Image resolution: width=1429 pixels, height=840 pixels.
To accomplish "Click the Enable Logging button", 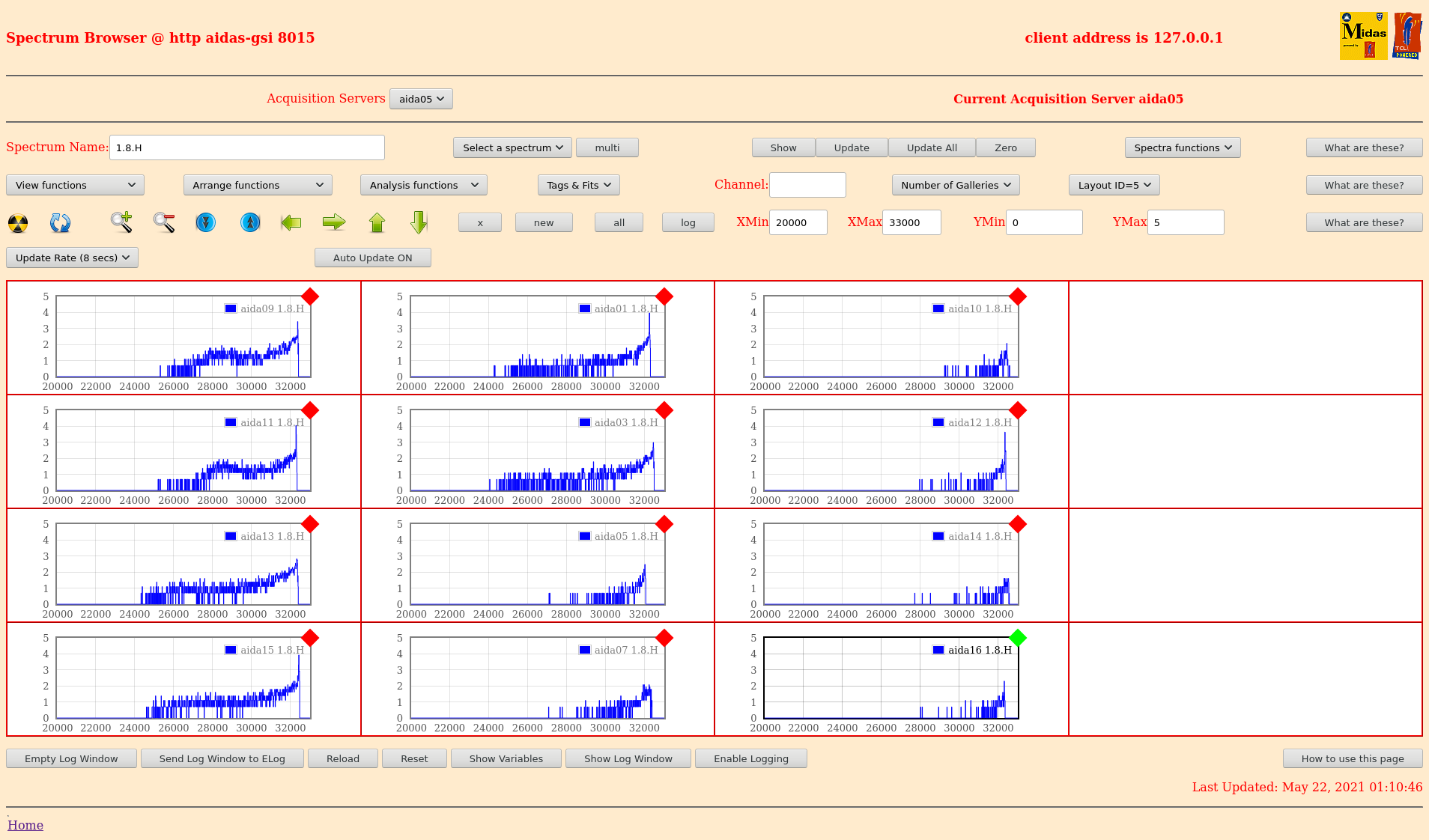I will pyautogui.click(x=750, y=758).
